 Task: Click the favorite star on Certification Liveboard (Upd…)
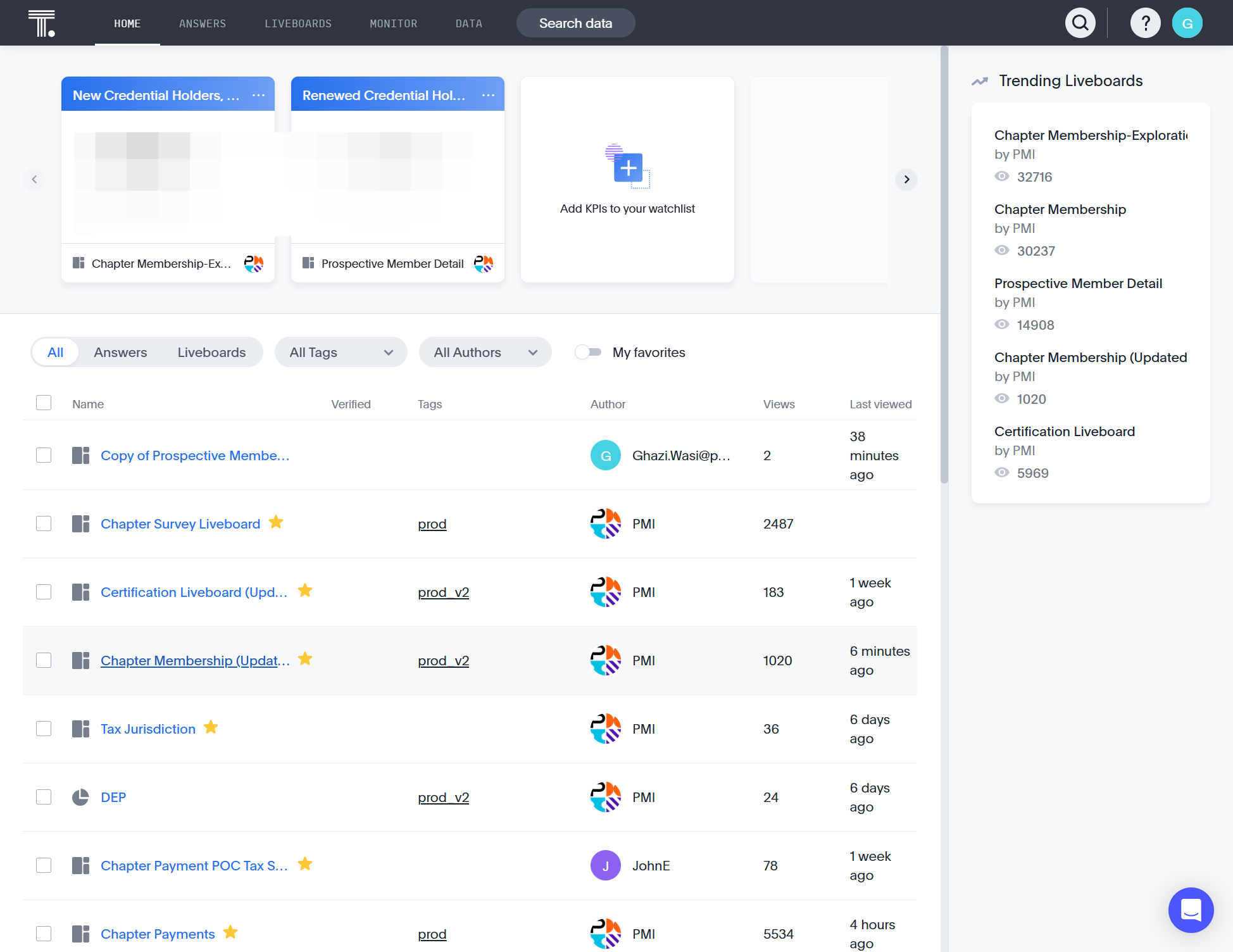click(x=305, y=591)
